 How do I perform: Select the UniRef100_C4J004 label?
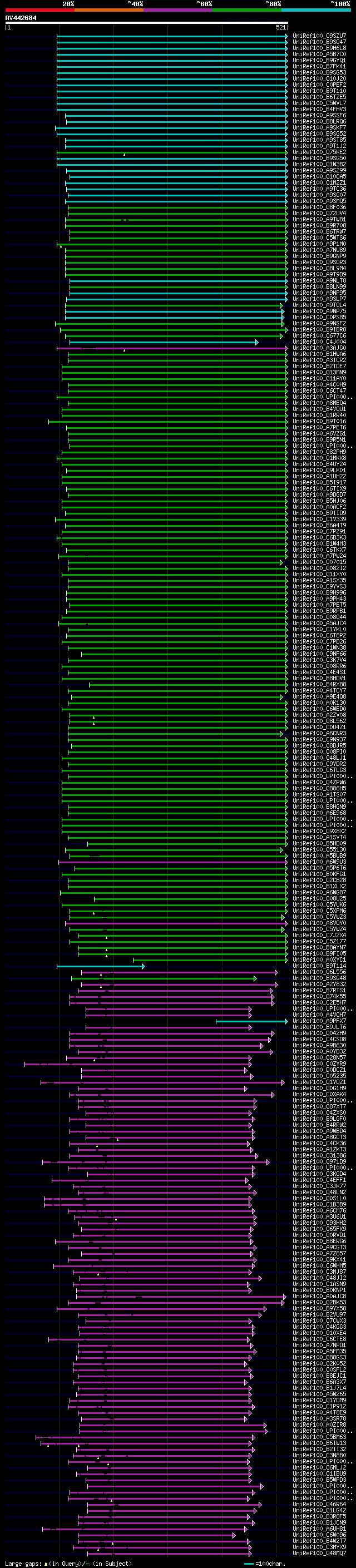pos(319,342)
